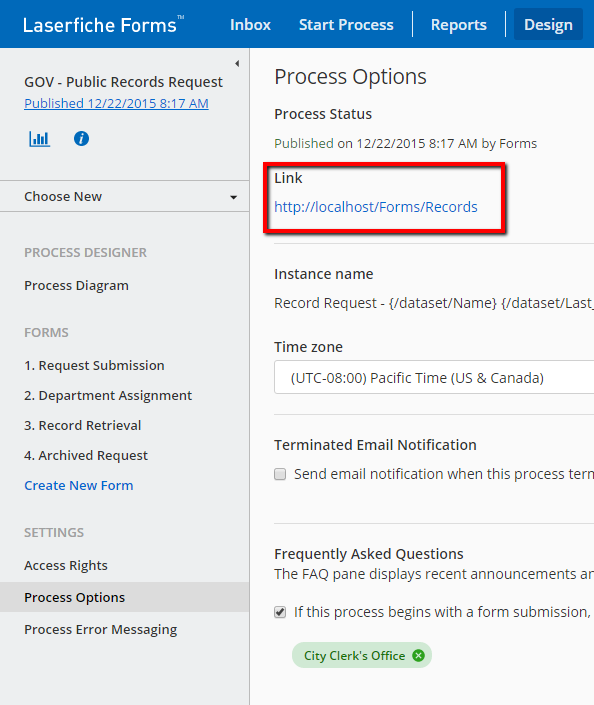Go to the Reports tab

point(459,24)
